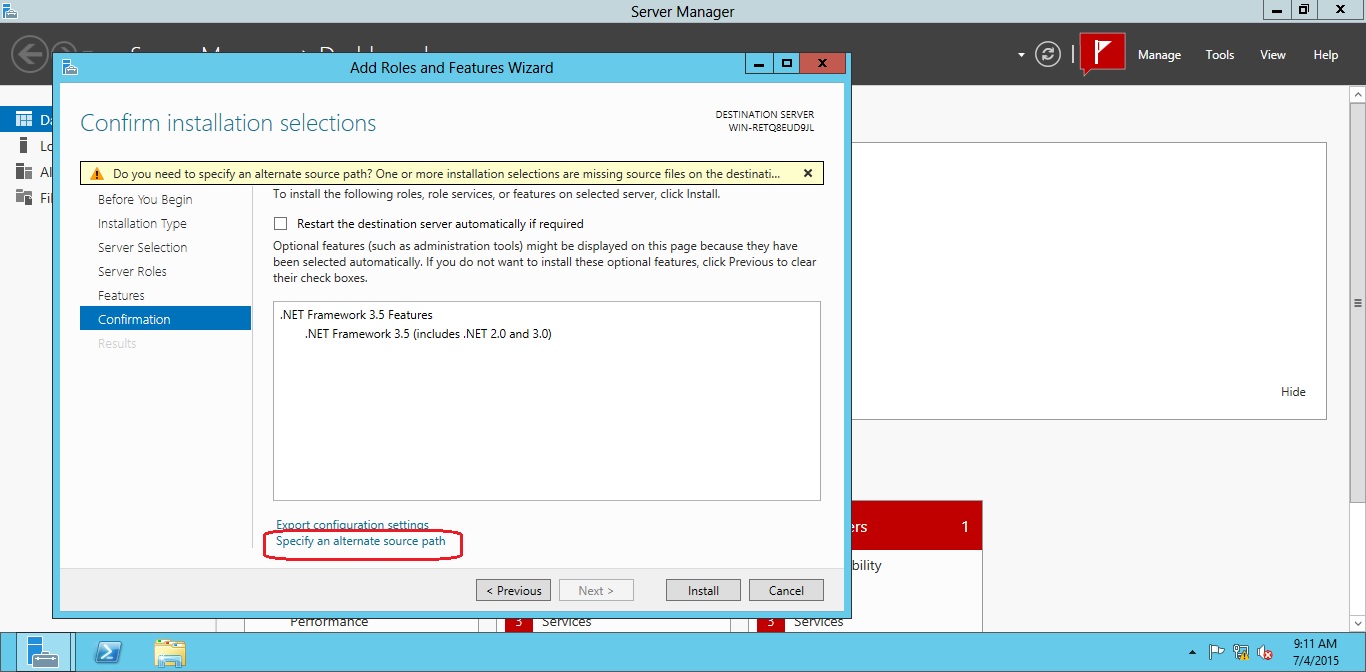Screen dimensions: 1366x672
Task: Refresh Server Manager with the refresh icon
Action: click(x=1048, y=55)
